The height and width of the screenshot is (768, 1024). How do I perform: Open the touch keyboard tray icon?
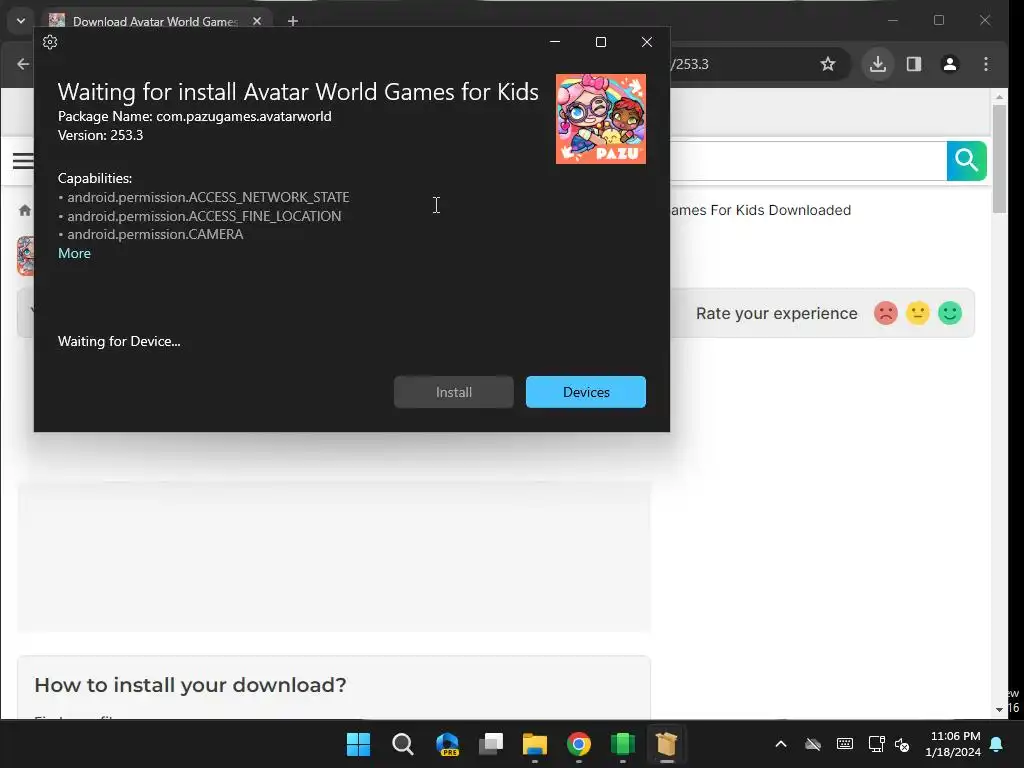pyautogui.click(x=845, y=744)
